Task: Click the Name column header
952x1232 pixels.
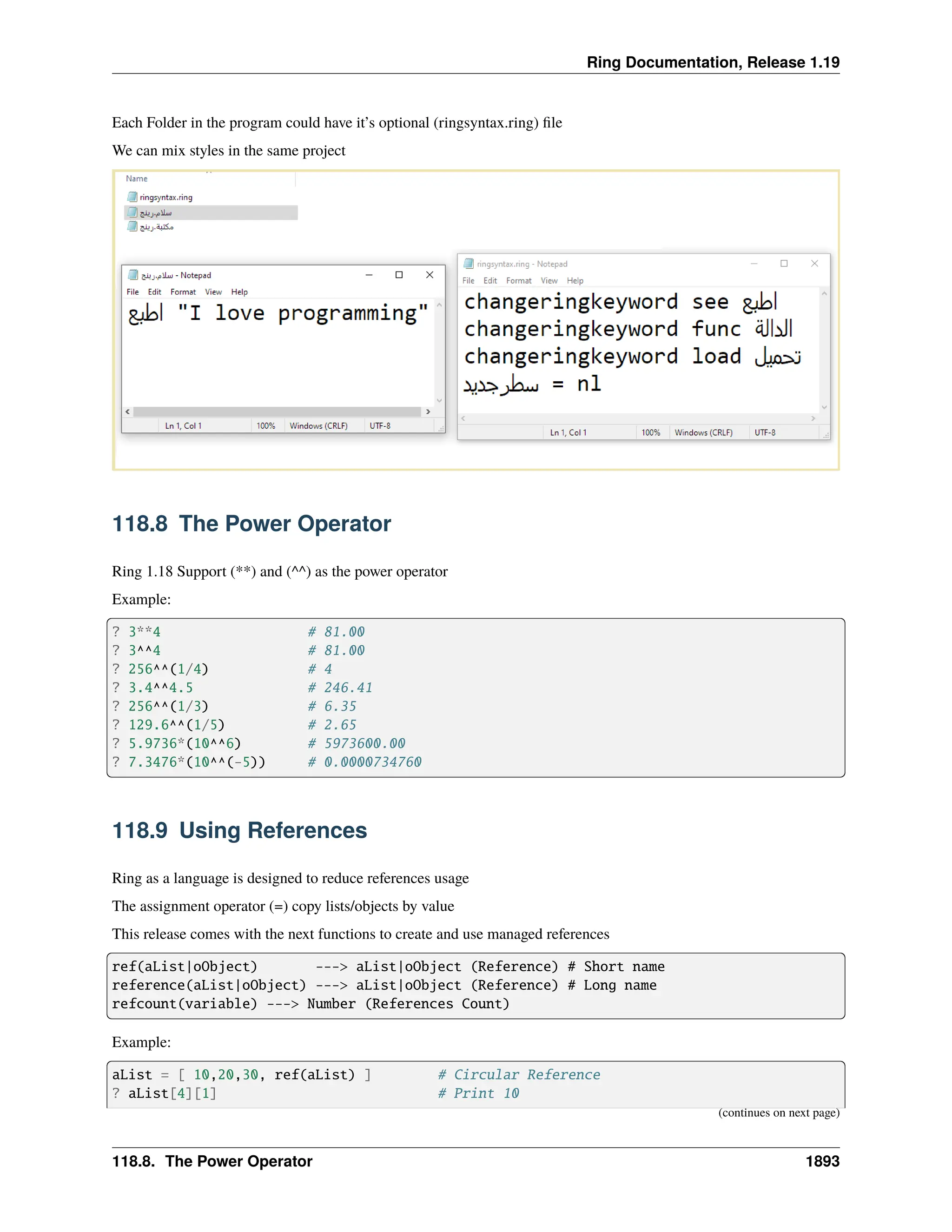Action: click(x=137, y=178)
